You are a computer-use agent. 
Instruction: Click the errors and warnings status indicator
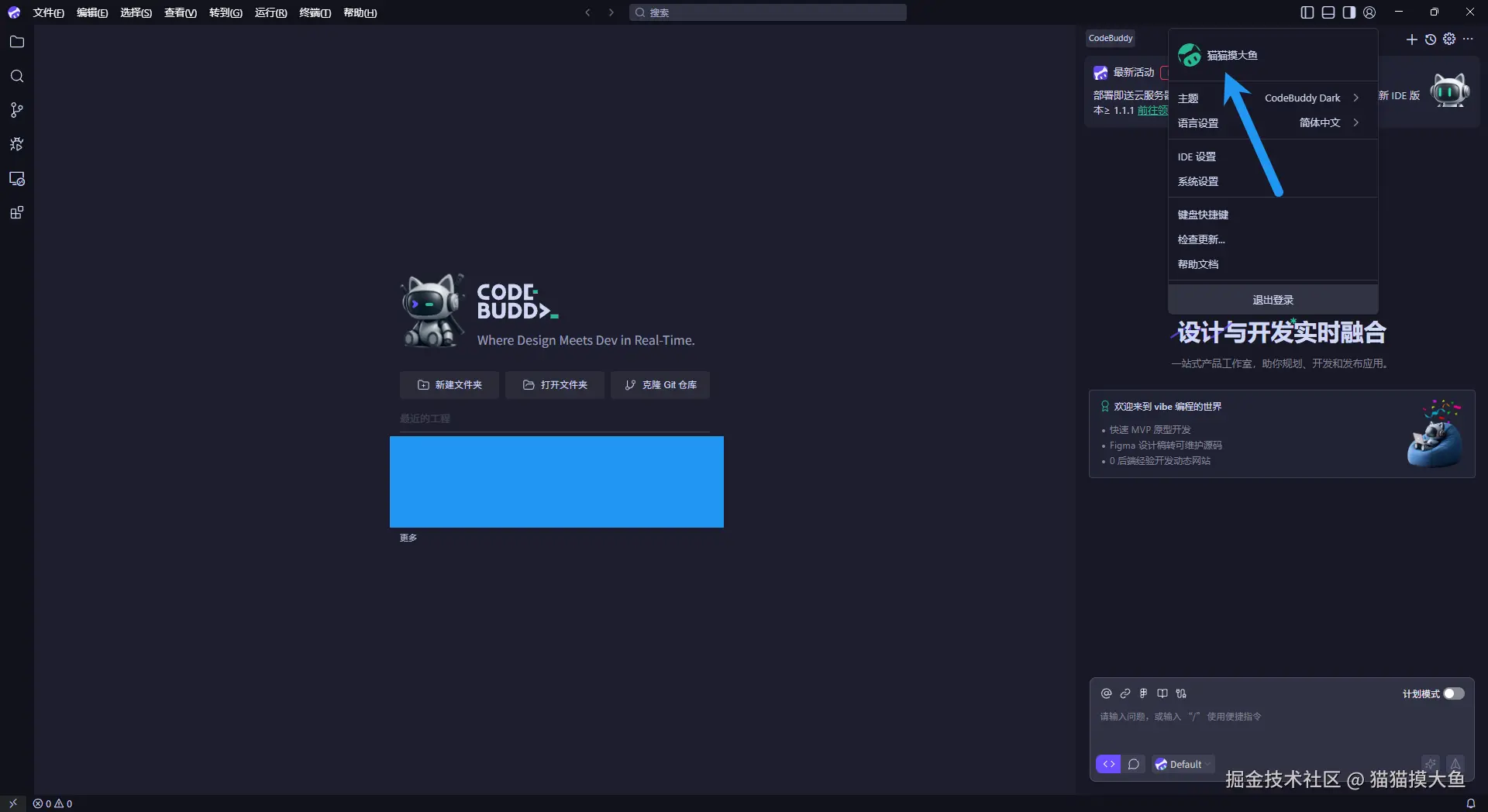53,803
